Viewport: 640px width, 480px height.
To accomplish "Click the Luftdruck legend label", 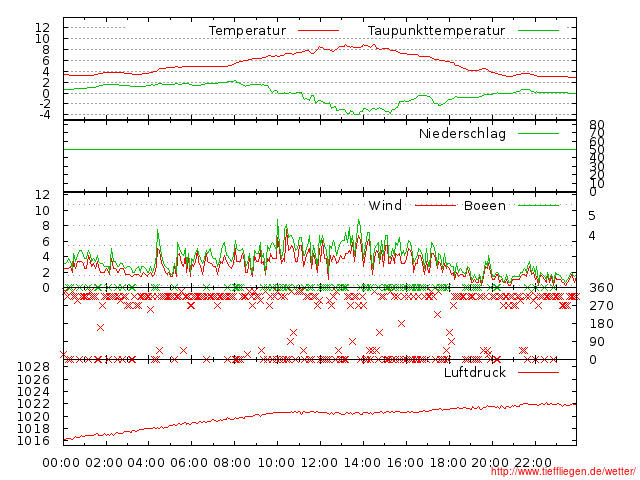I will click(x=475, y=372).
